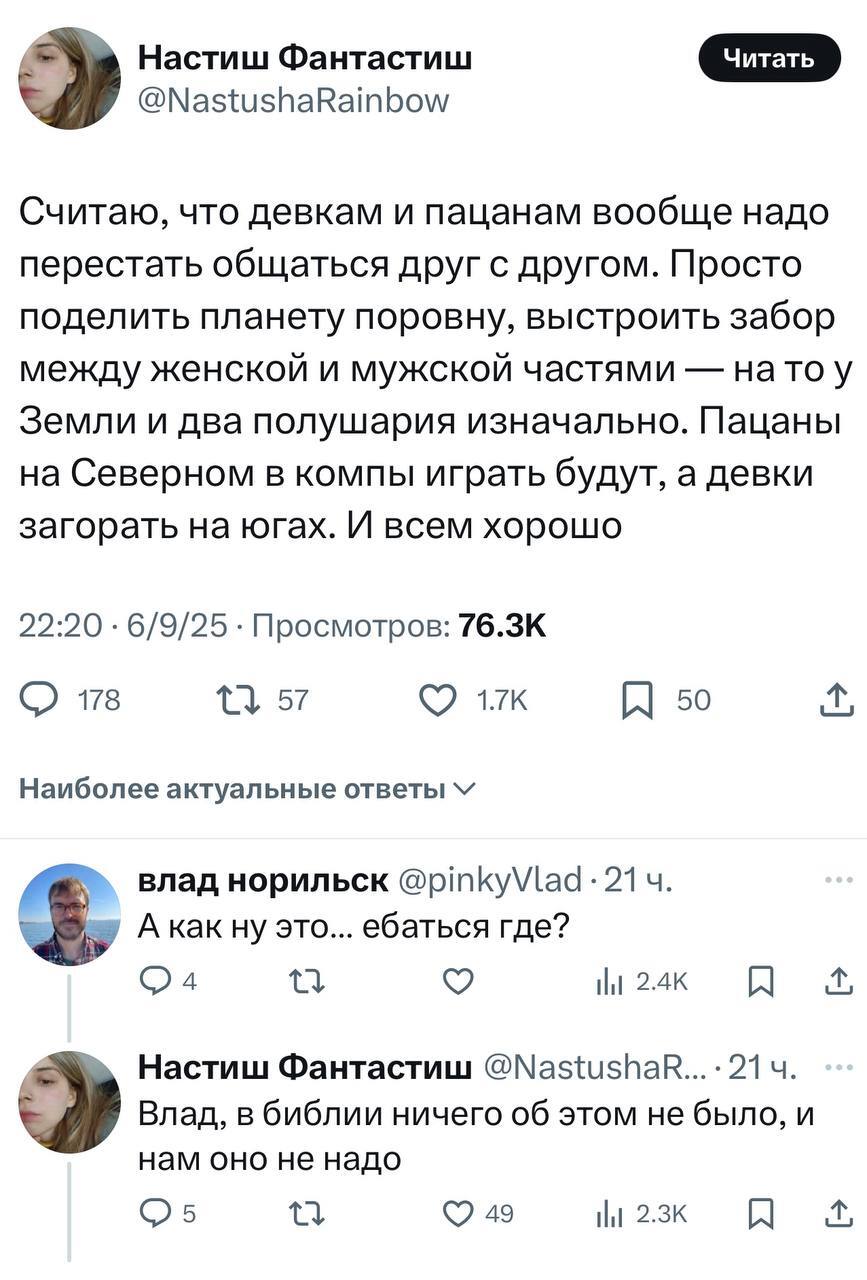The image size is (867, 1280).
Task: Like the author's reply with 49 likes
Action: point(457,1214)
